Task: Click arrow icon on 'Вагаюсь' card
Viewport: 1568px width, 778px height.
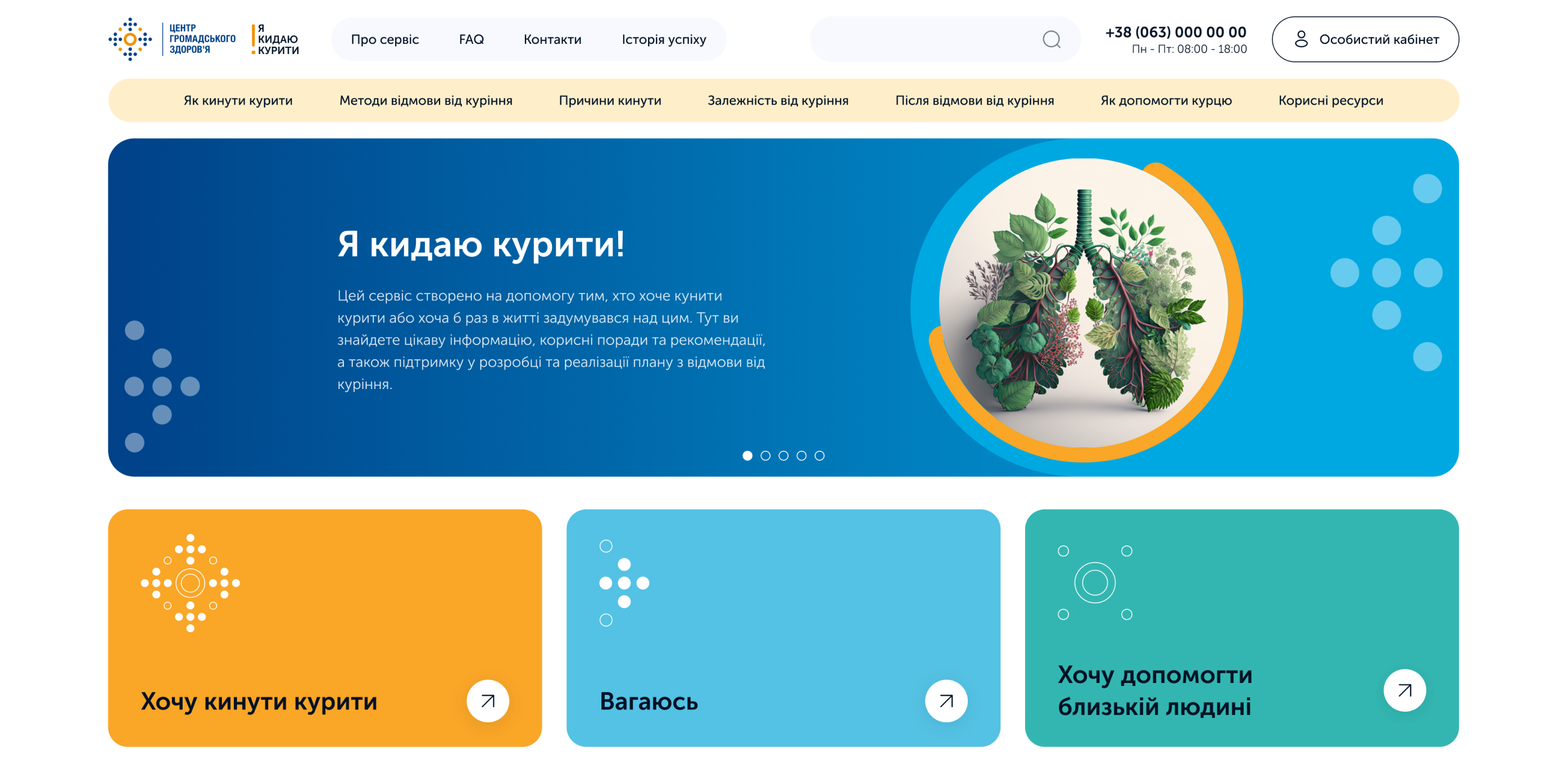Action: (x=946, y=700)
